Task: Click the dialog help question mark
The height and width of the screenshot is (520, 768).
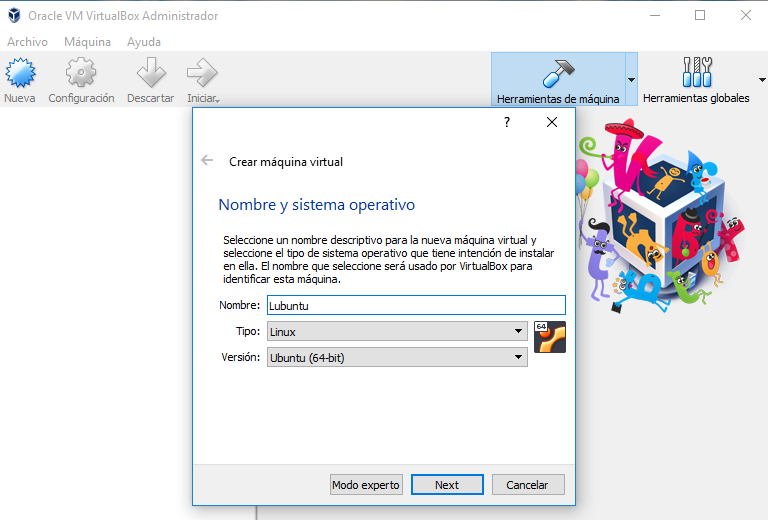Action: (x=507, y=122)
